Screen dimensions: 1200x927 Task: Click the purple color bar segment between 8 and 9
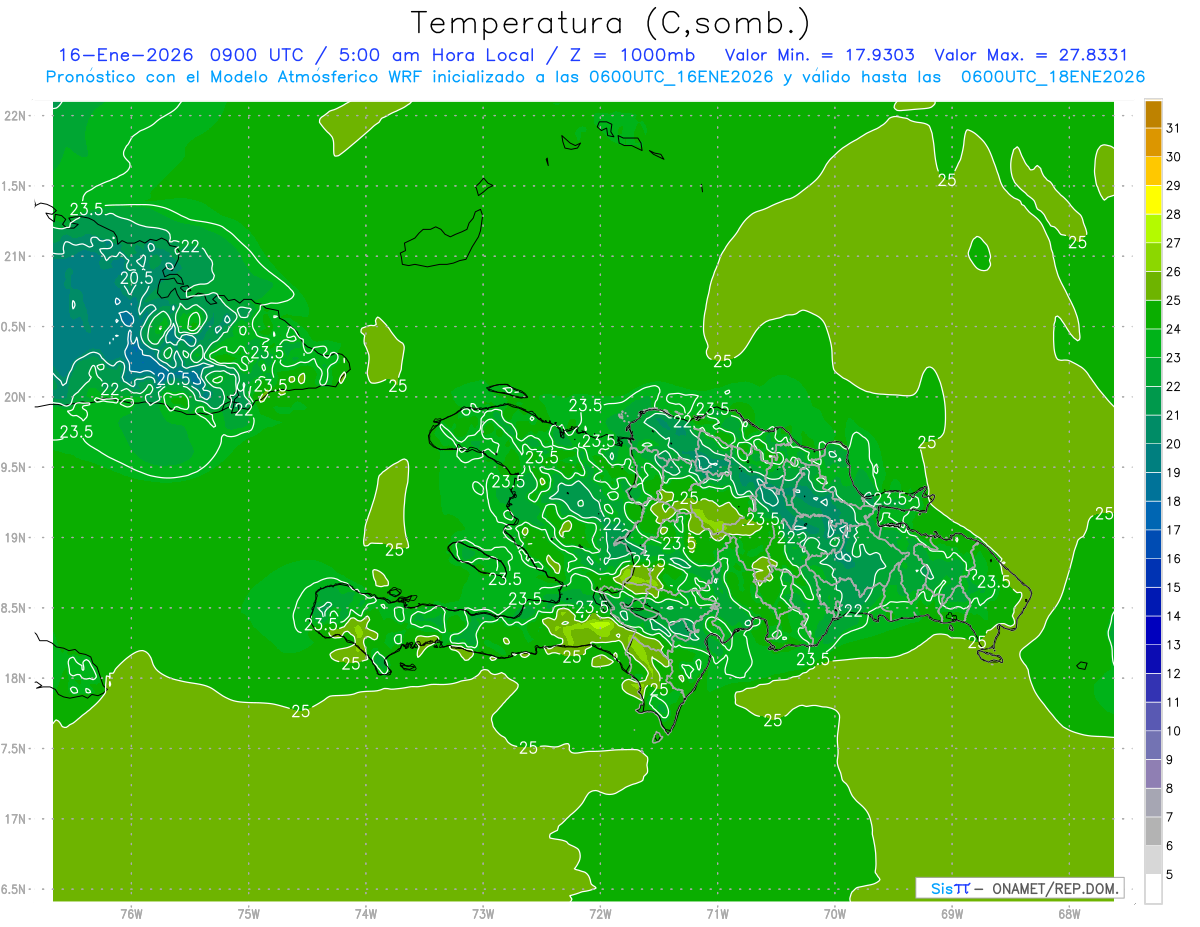coord(1153,774)
